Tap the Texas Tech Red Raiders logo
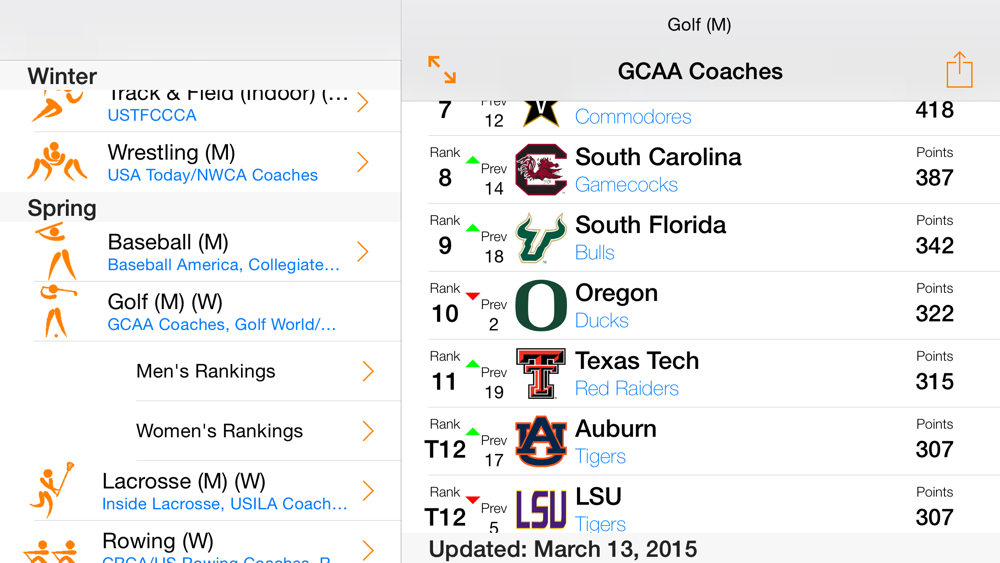Viewport: 1000px width, 563px height. 541,374
